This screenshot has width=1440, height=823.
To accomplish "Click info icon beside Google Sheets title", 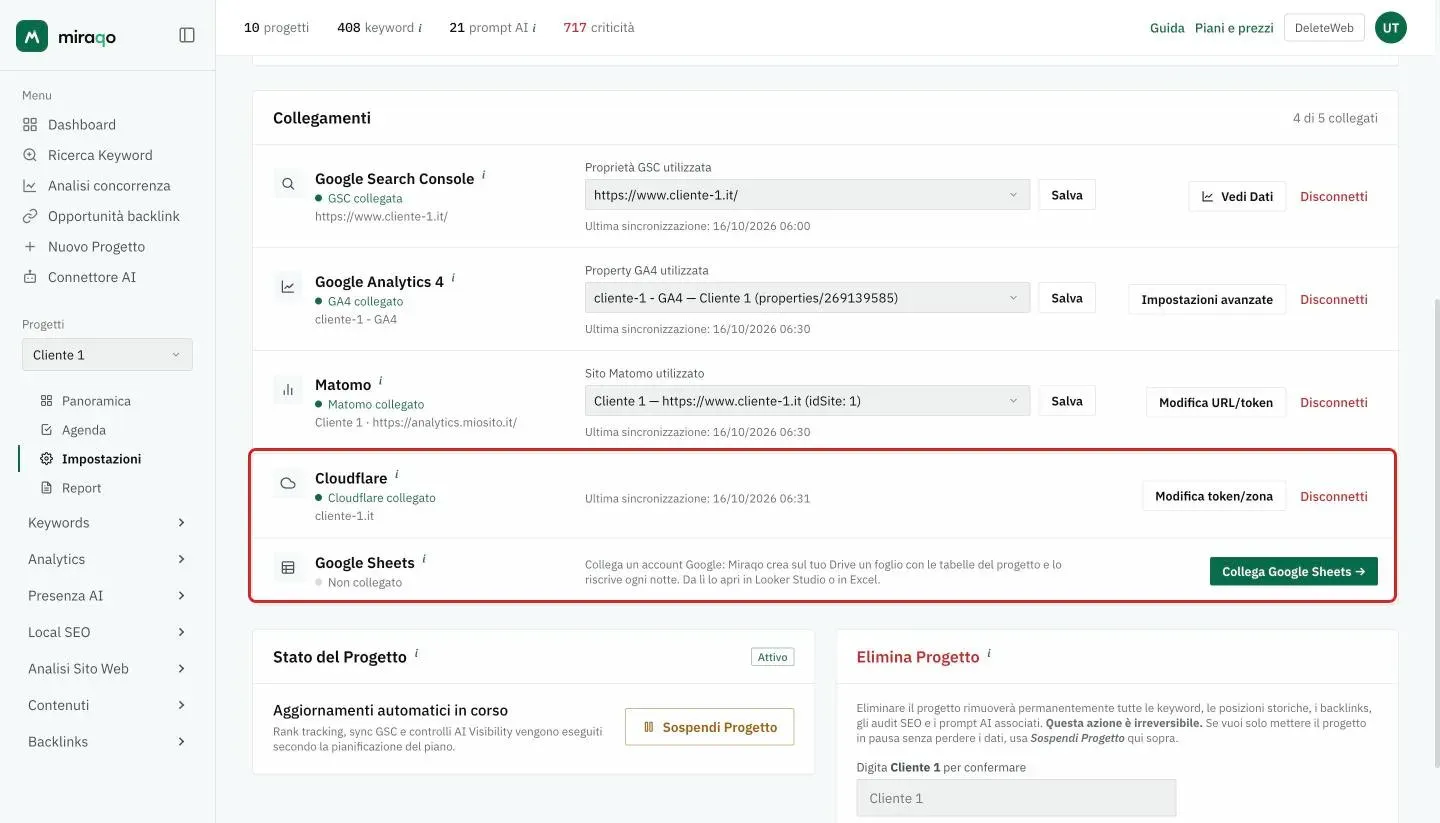I will [x=424, y=559].
